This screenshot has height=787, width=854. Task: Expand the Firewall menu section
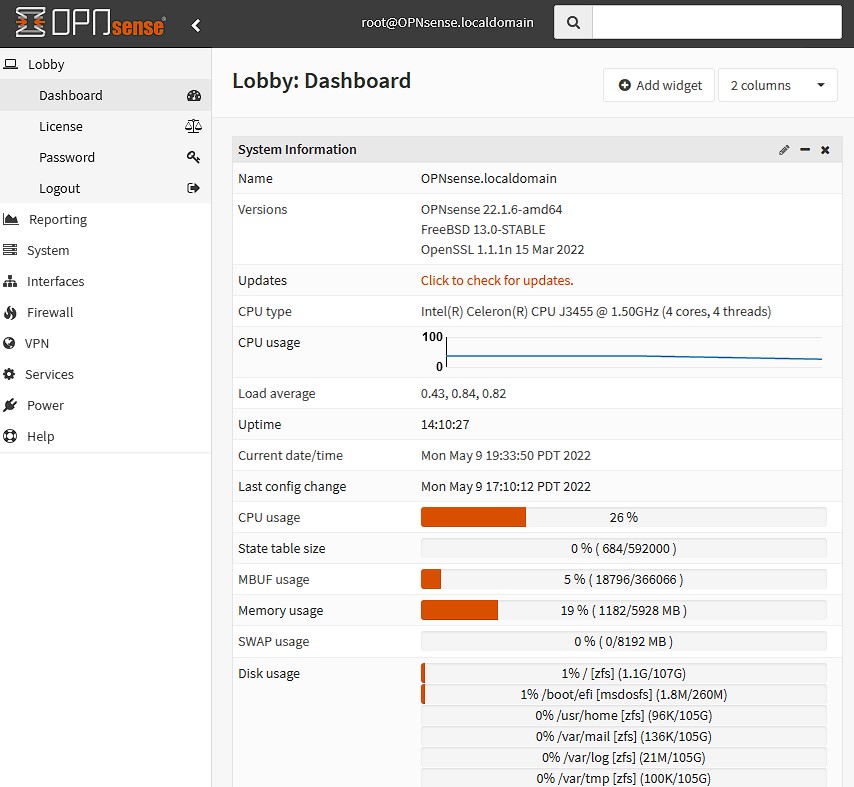50,312
